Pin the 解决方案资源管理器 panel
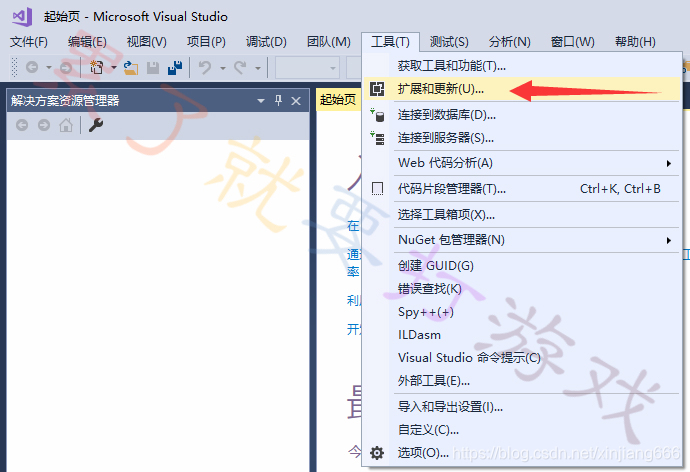The height and width of the screenshot is (472, 690). click(x=279, y=100)
